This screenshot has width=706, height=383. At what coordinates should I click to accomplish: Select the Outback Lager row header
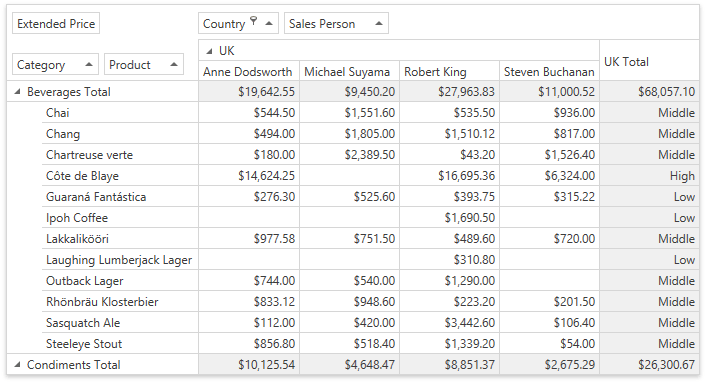click(120, 281)
